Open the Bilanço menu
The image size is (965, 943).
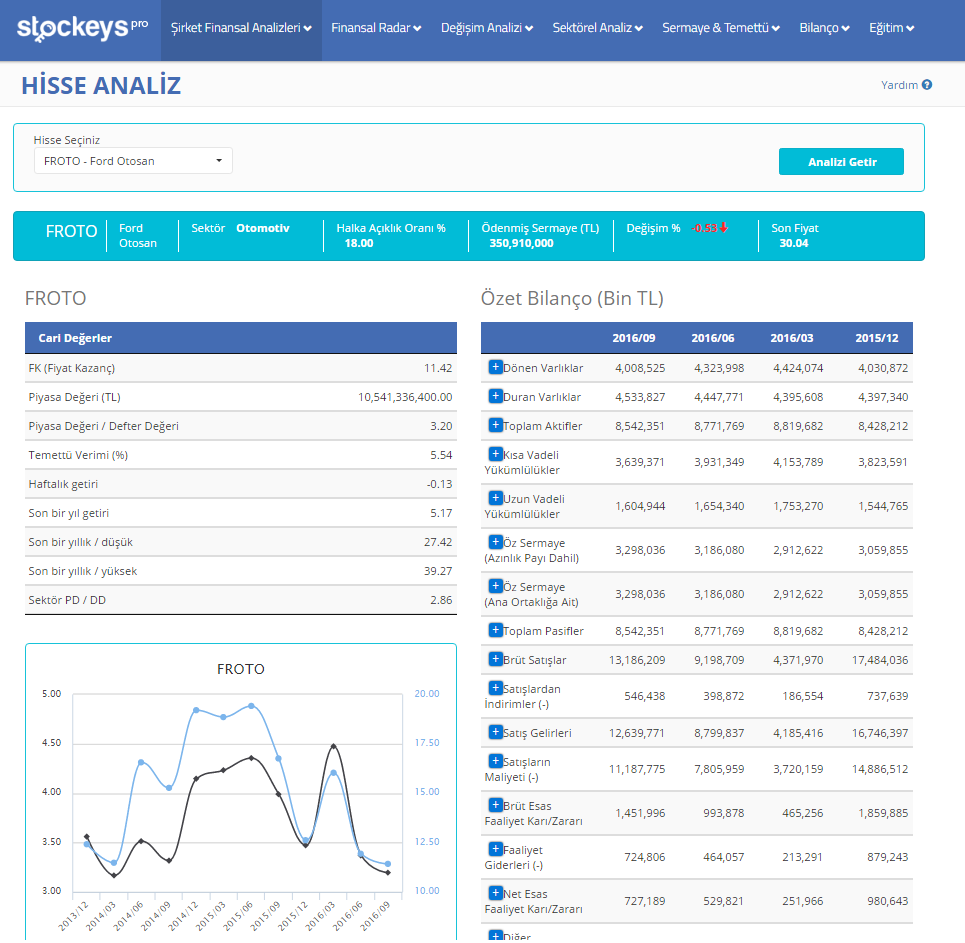pos(824,28)
